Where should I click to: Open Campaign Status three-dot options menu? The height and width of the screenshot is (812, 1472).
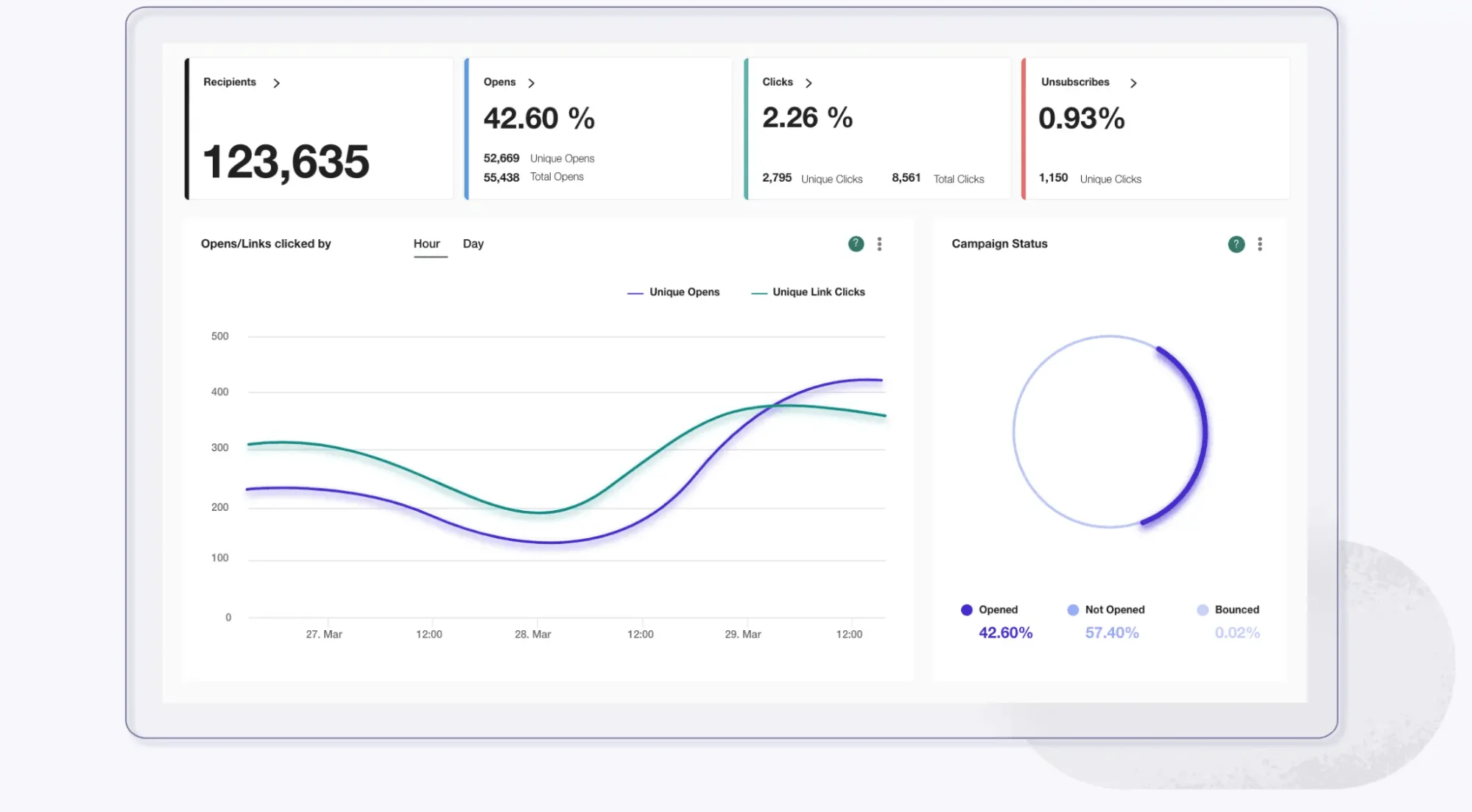1260,244
